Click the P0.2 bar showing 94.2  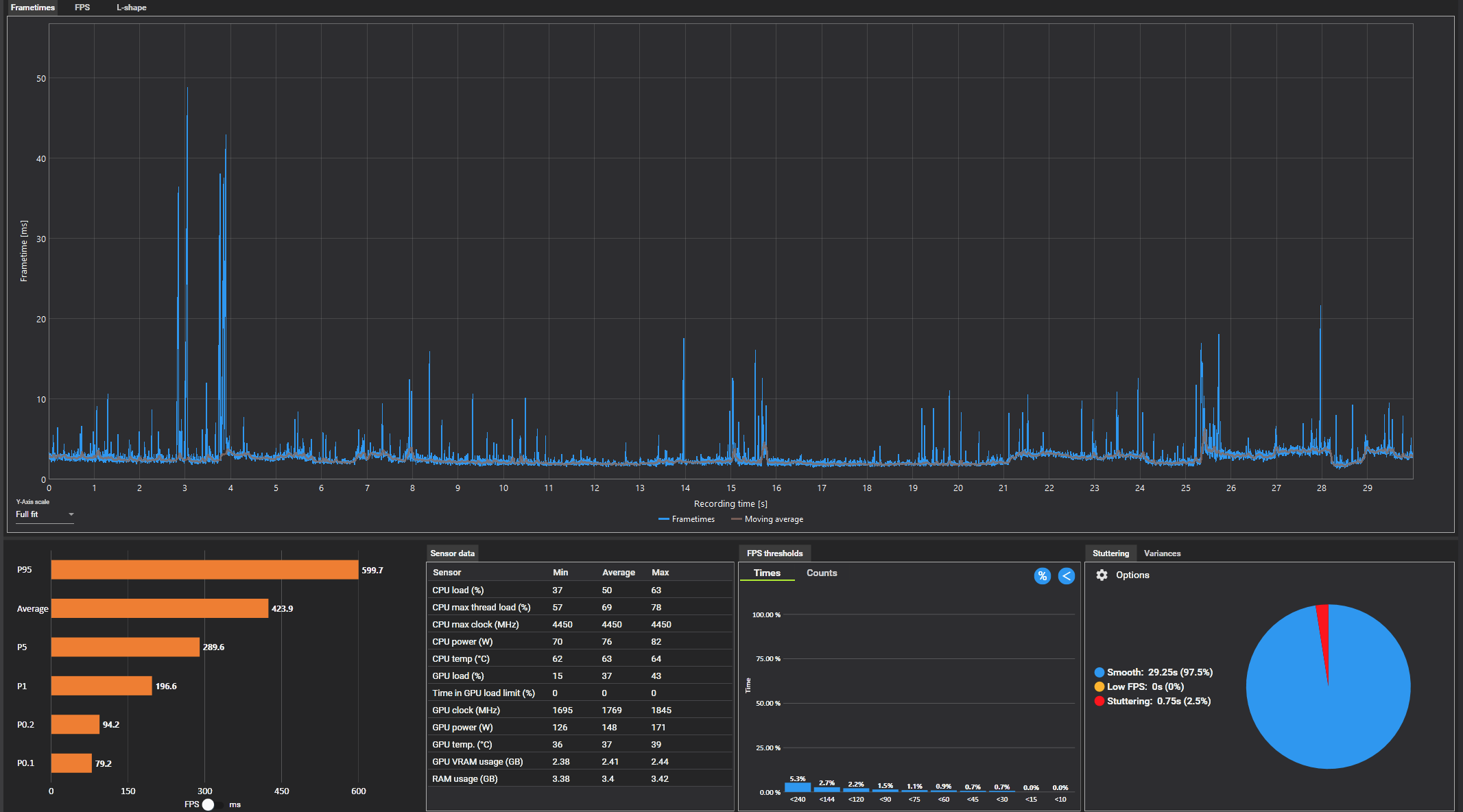click(75, 724)
